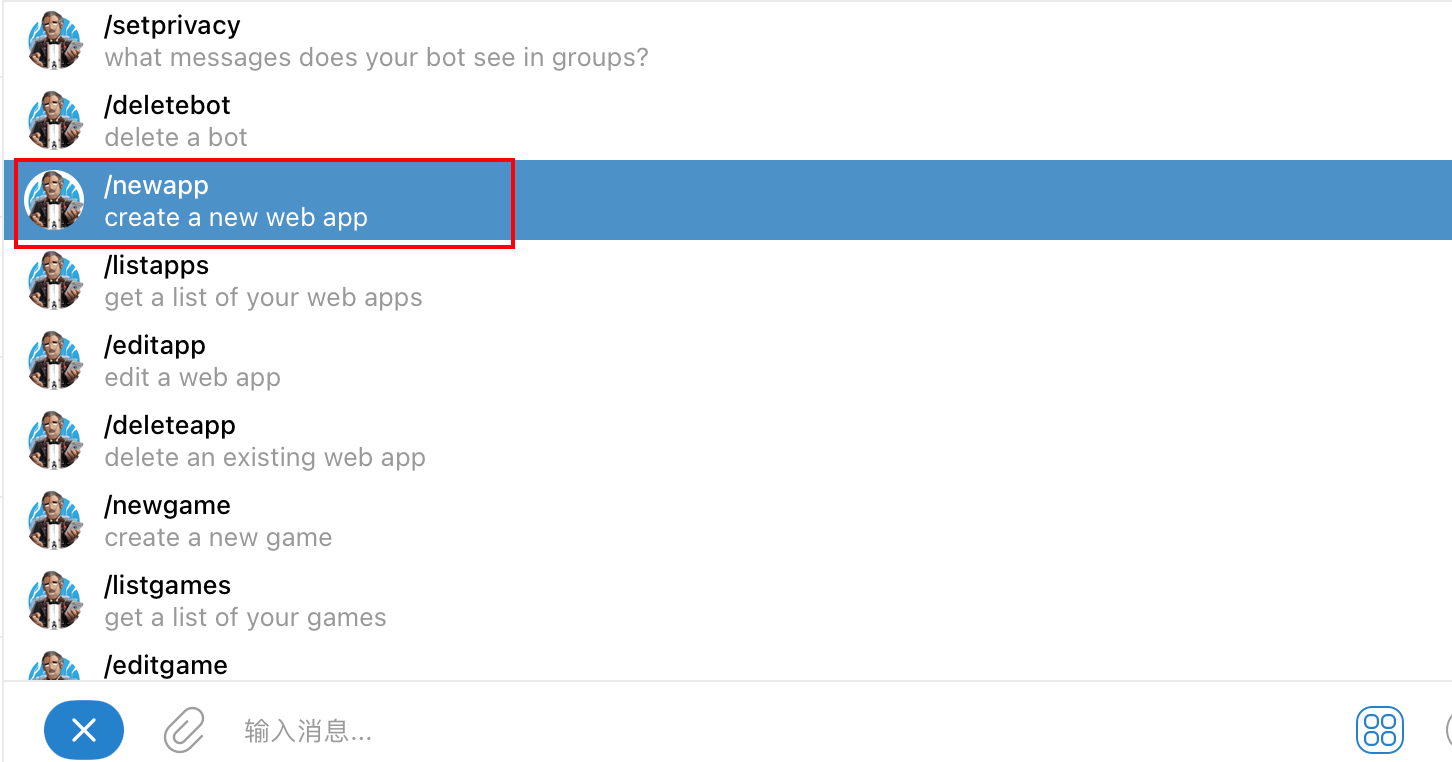Click the avatar beside /listgames
Screen dimensions: 1452x762
coord(55,601)
